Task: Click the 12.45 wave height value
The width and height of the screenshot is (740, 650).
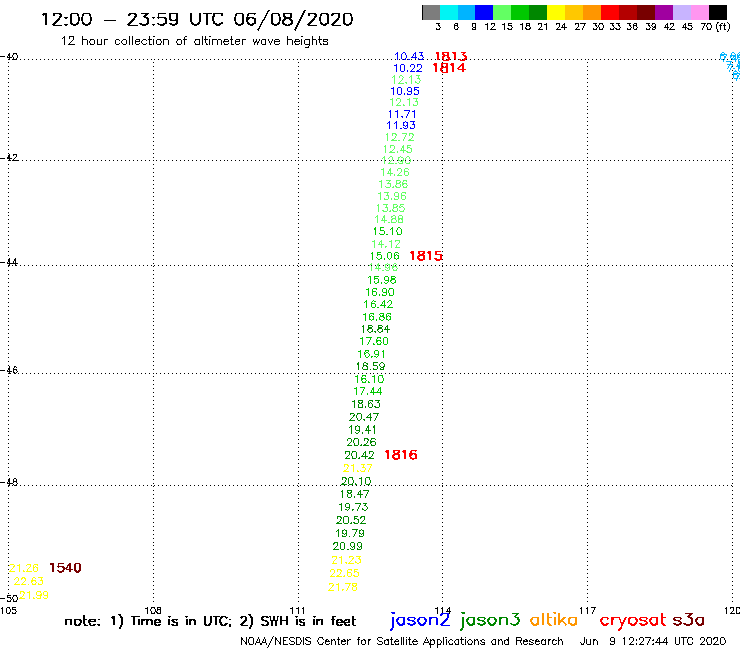Action: click(397, 149)
